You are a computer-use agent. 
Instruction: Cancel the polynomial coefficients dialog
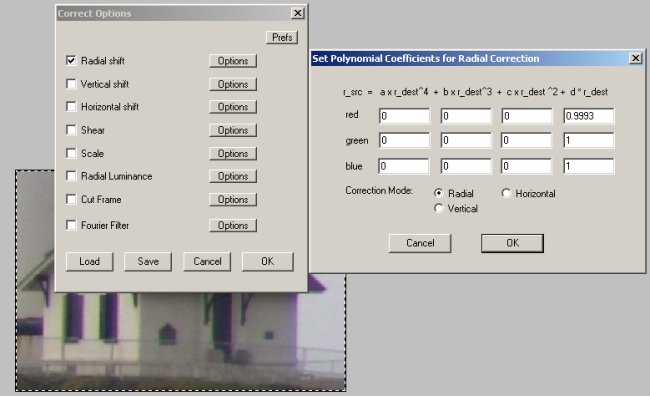pyautogui.click(x=420, y=243)
